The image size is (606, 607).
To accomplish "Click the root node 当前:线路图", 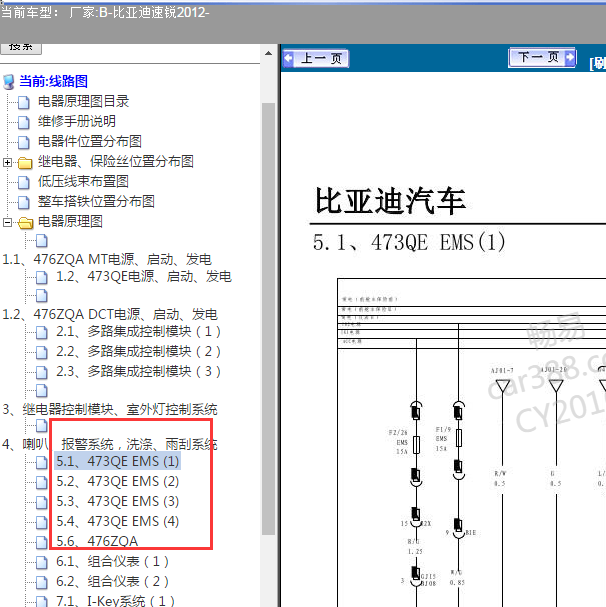I will tap(53, 81).
